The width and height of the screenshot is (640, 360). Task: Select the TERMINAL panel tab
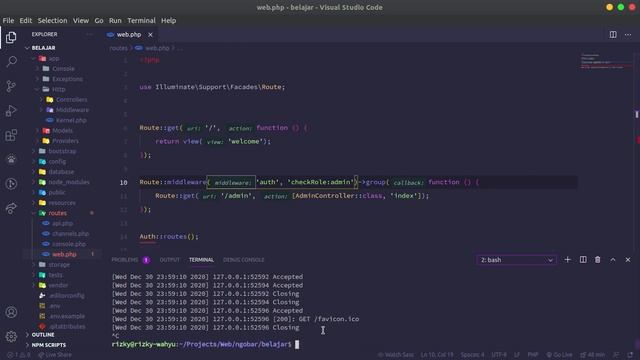pos(201,260)
